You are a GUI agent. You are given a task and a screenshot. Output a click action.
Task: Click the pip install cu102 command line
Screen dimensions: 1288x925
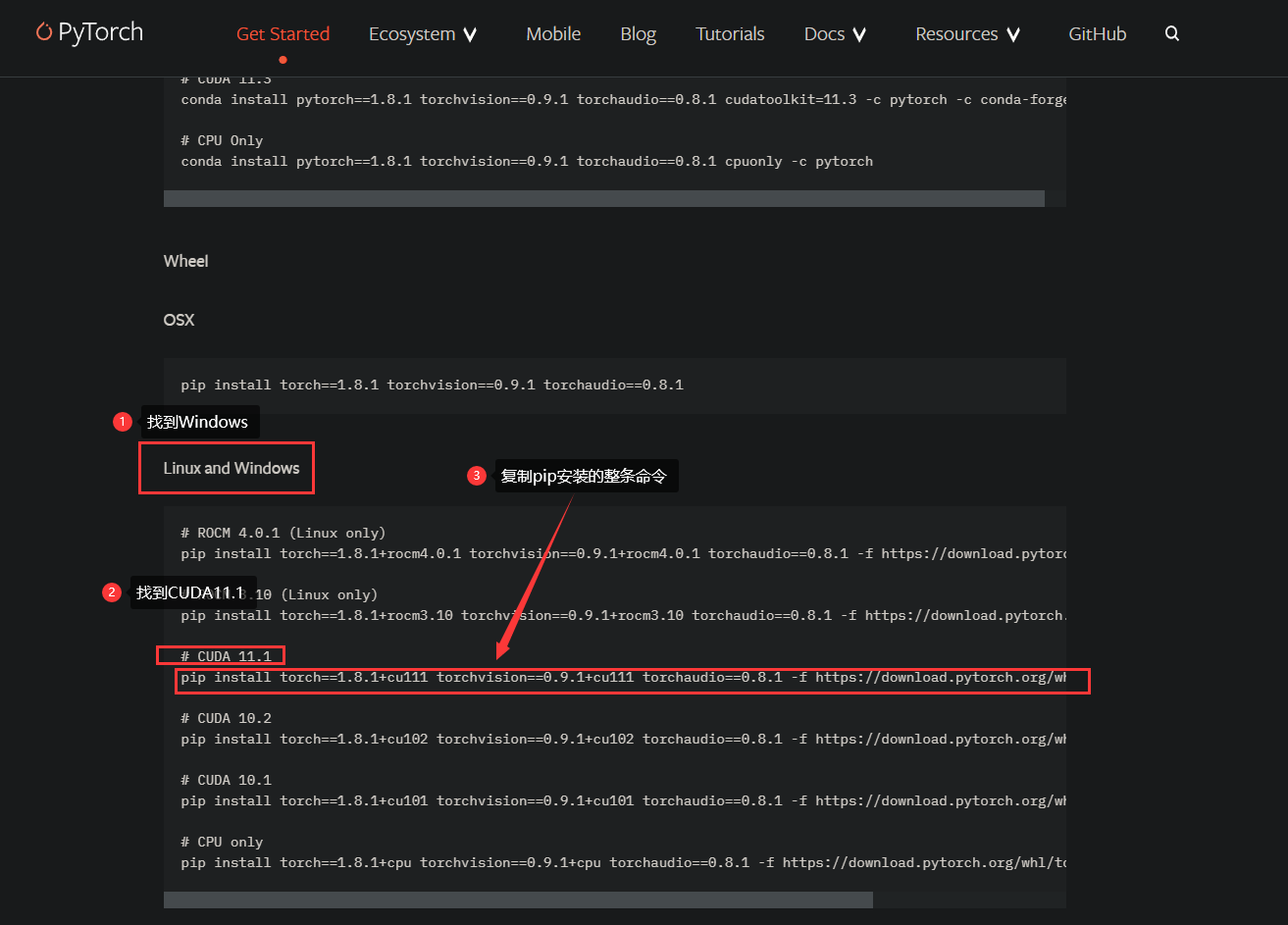[x=623, y=739]
